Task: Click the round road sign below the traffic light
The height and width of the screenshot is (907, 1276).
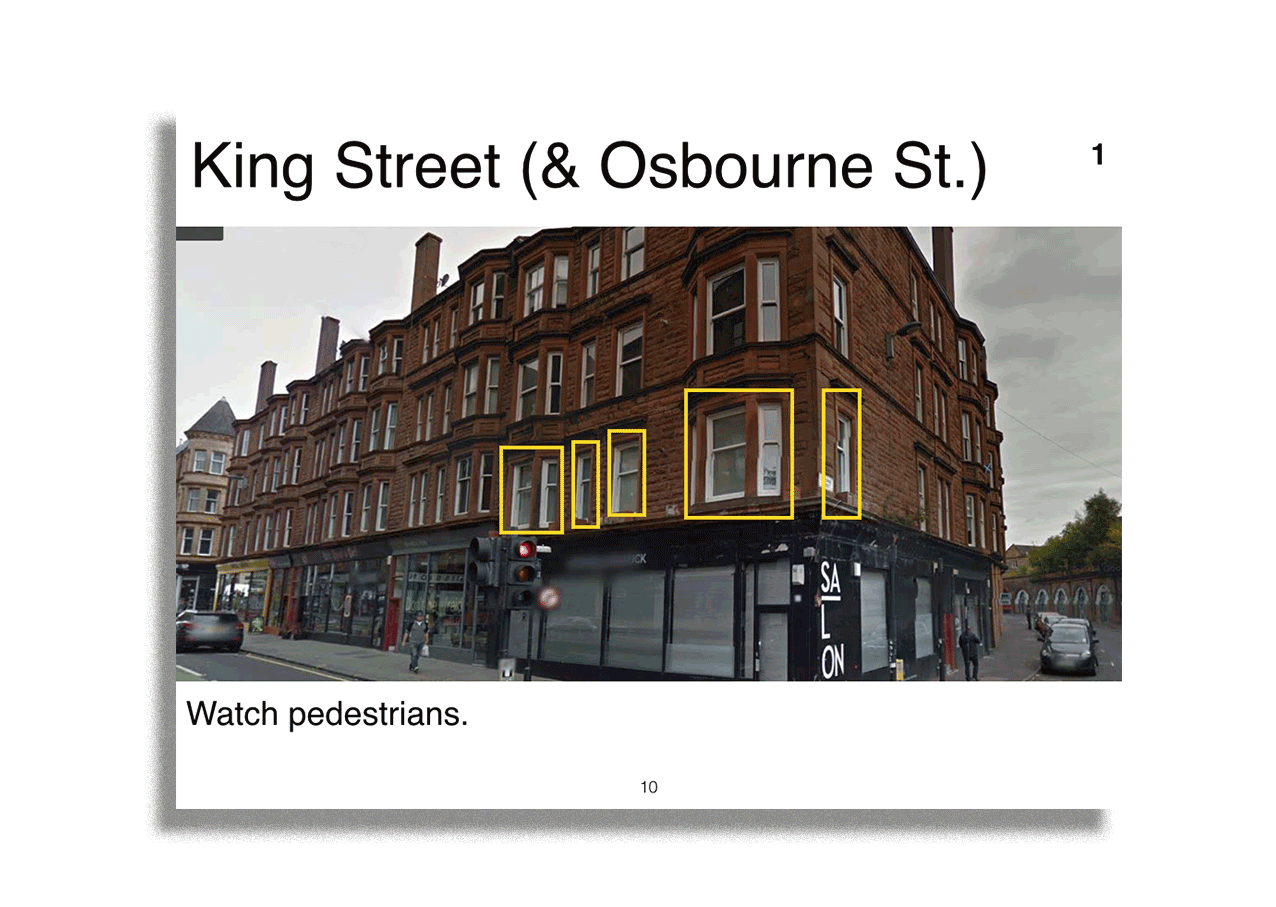Action: coord(548,598)
